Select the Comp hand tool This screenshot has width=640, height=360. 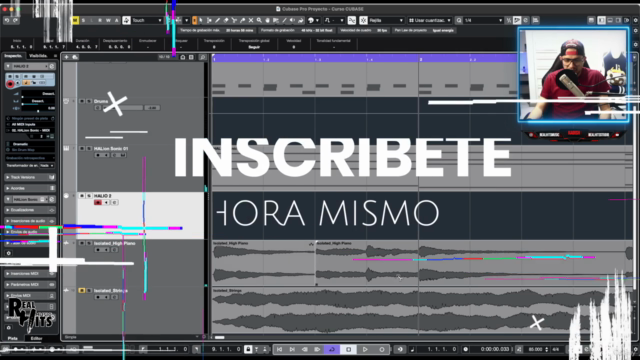[267, 20]
